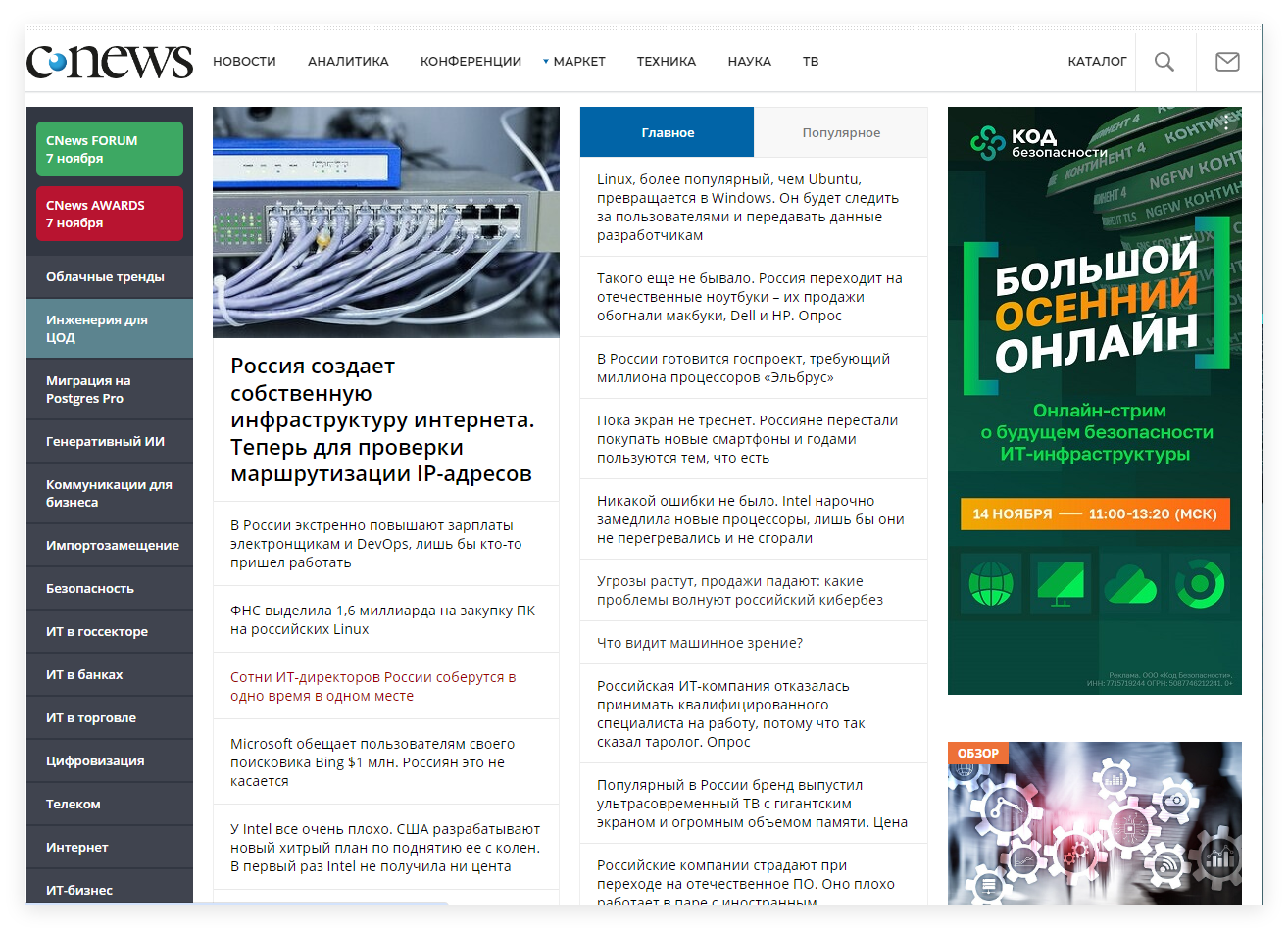Open article Никакой ошибки не было. Intel

[x=751, y=519]
